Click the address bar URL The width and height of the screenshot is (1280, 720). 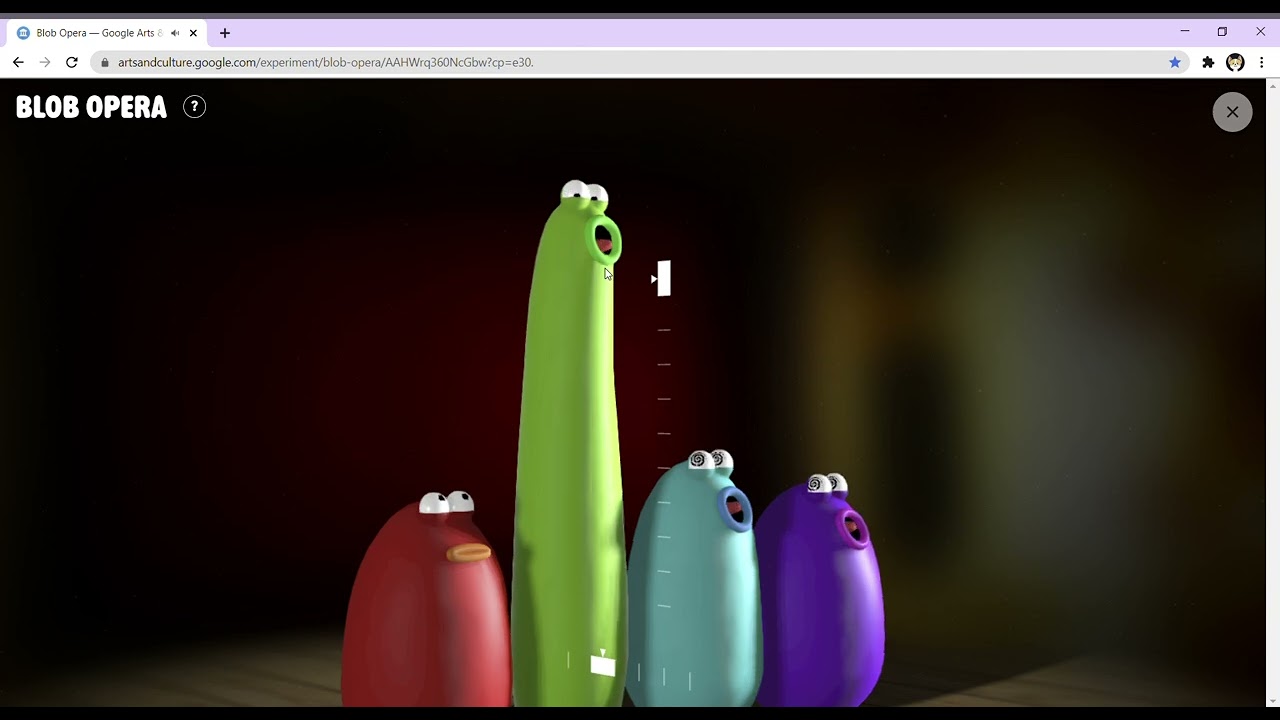(x=326, y=62)
